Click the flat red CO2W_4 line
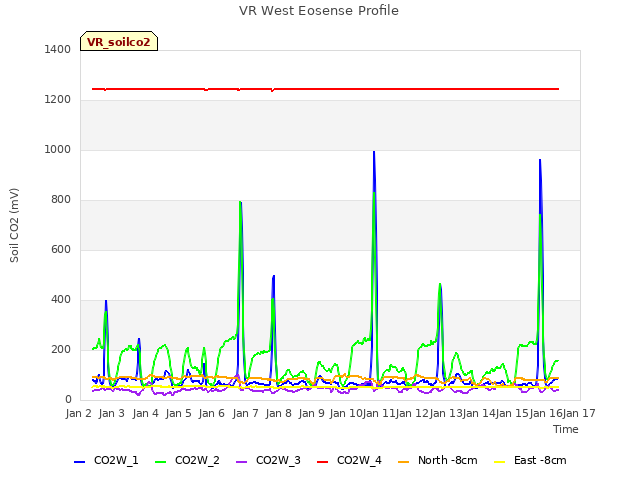640x480 pixels. coord(325,89)
